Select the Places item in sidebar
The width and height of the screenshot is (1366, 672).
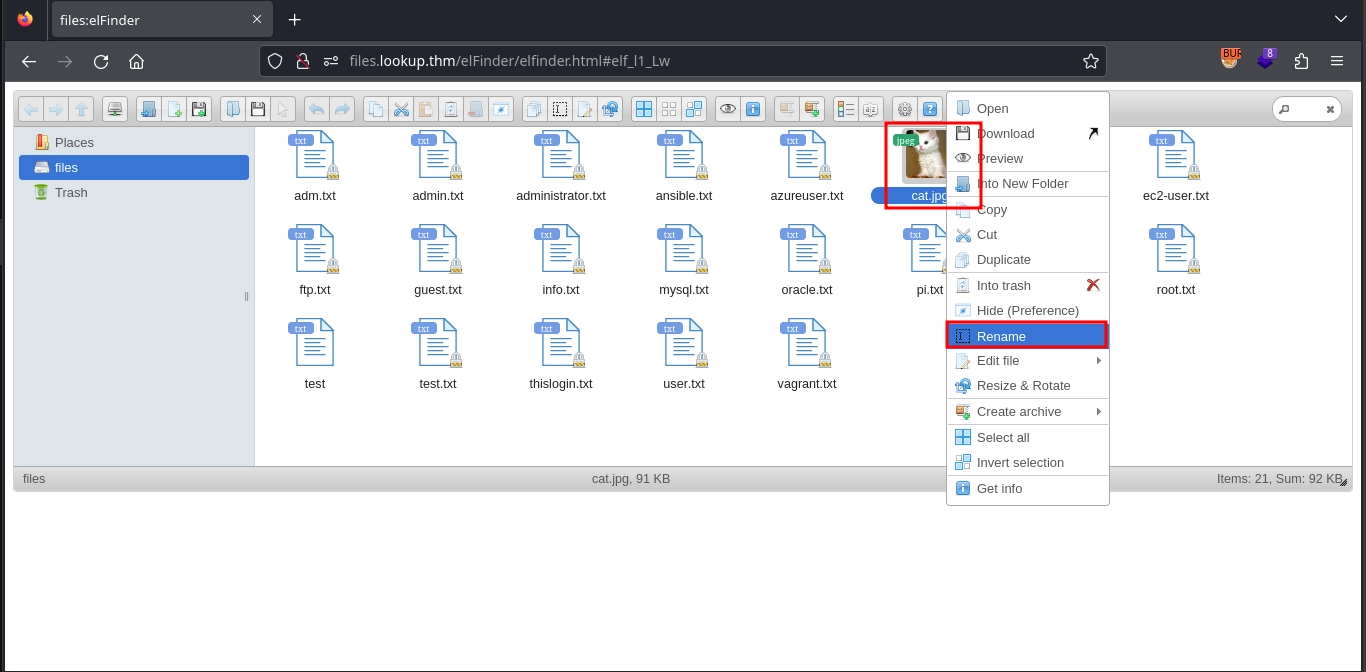[74, 143]
